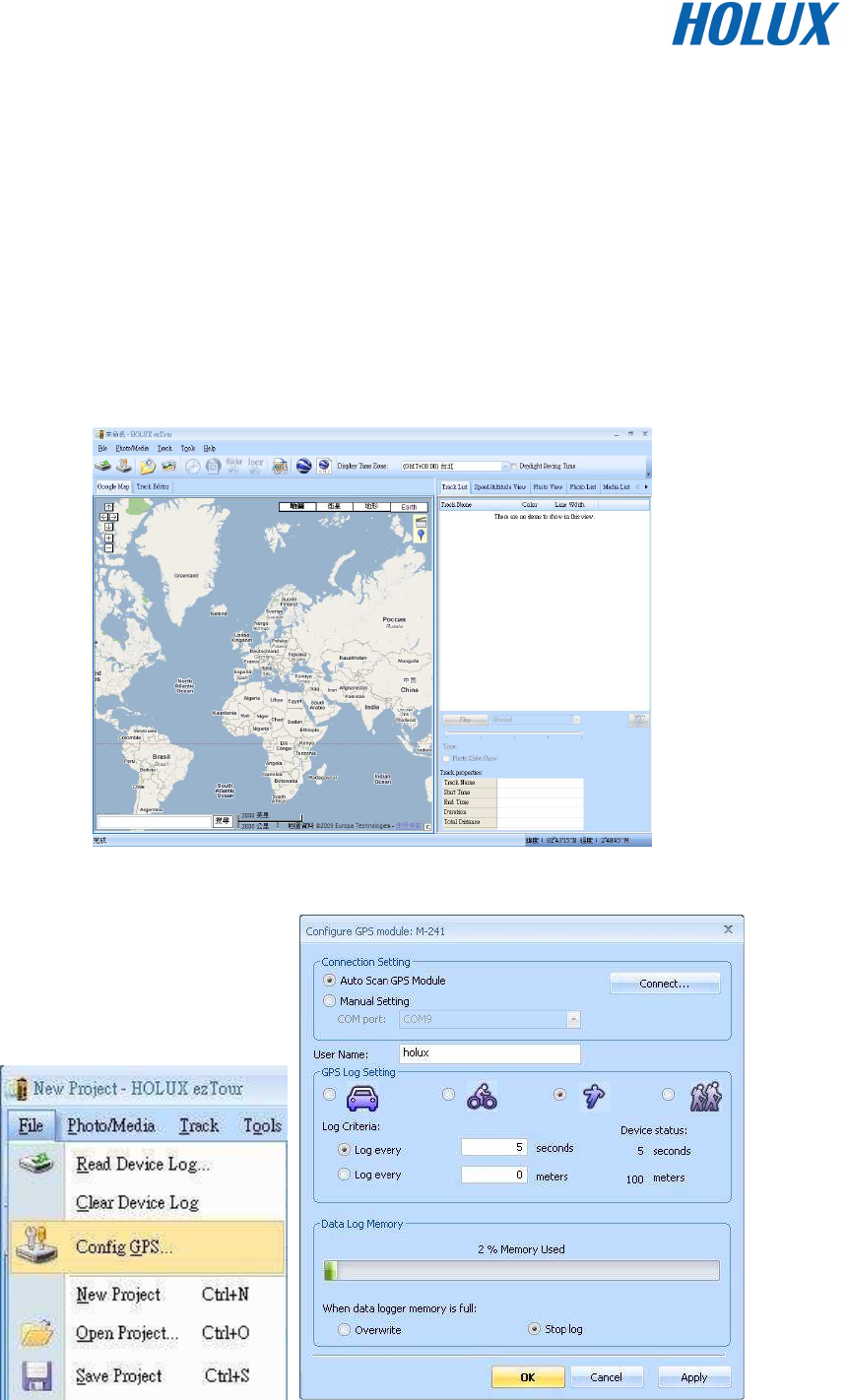The height and width of the screenshot is (1400, 847).
Task: Click OK in Configure GPS dialog
Action: [x=528, y=1376]
